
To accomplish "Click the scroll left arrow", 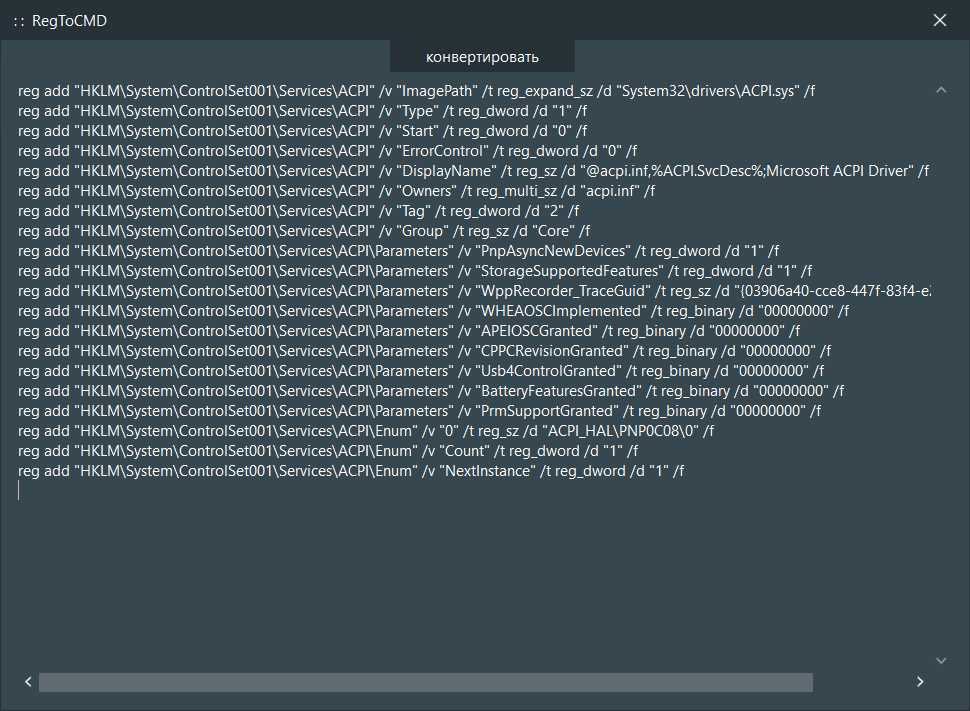I will point(29,682).
